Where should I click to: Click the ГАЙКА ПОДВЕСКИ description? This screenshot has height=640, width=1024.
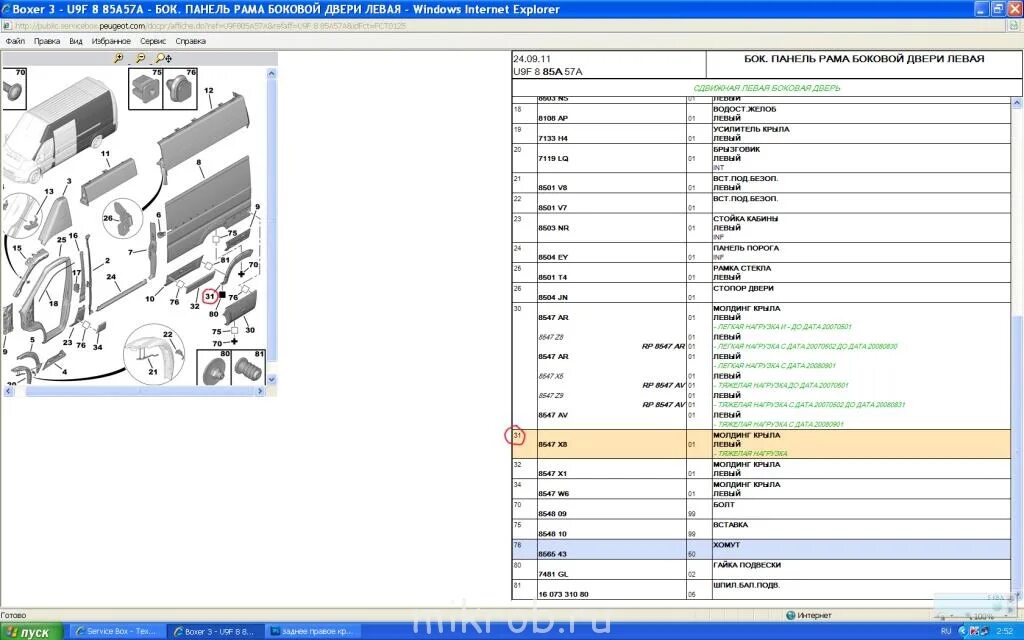click(746, 565)
